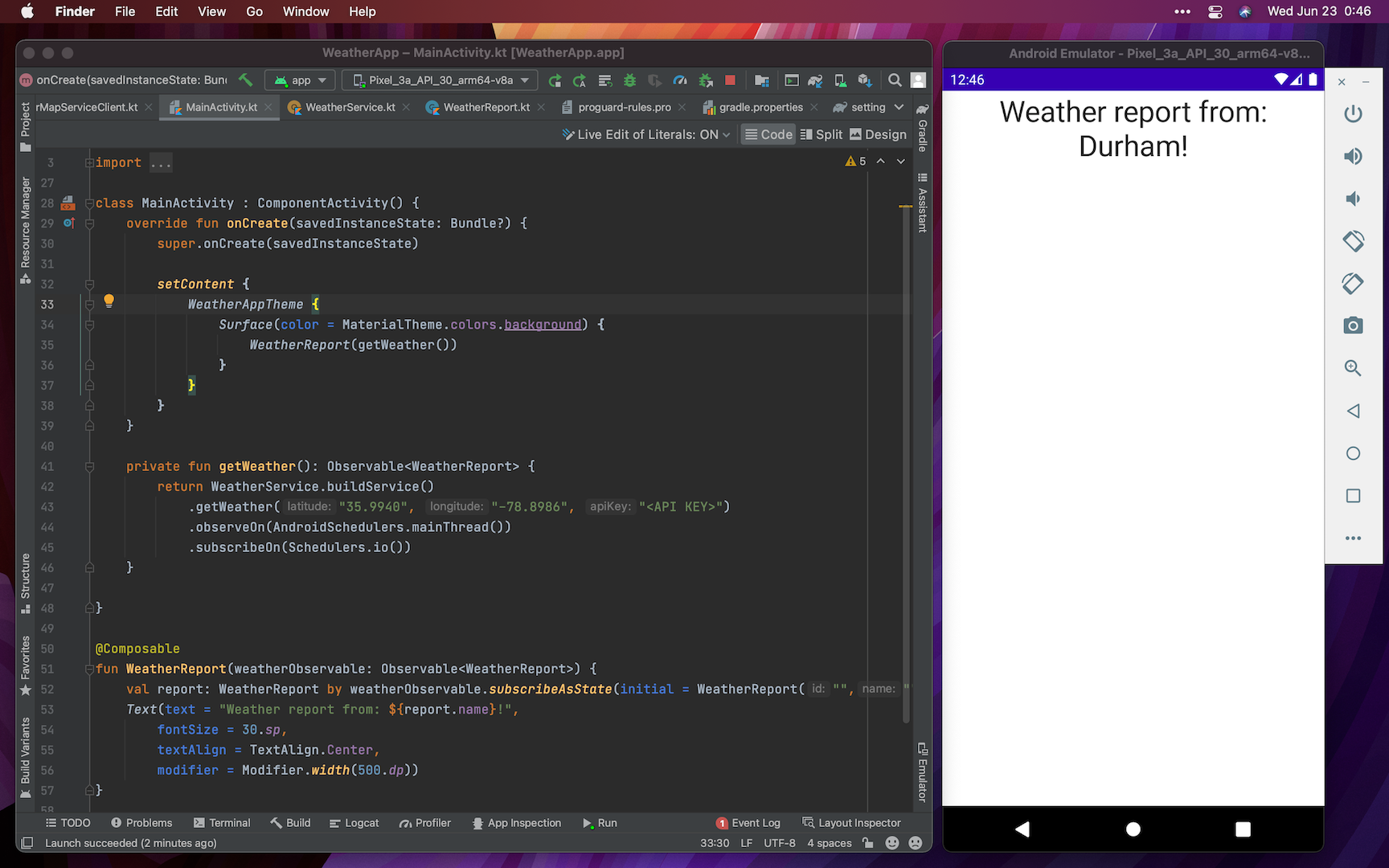The width and height of the screenshot is (1389, 868).
Task: Open Project Structure from the folder icon
Action: 762,80
